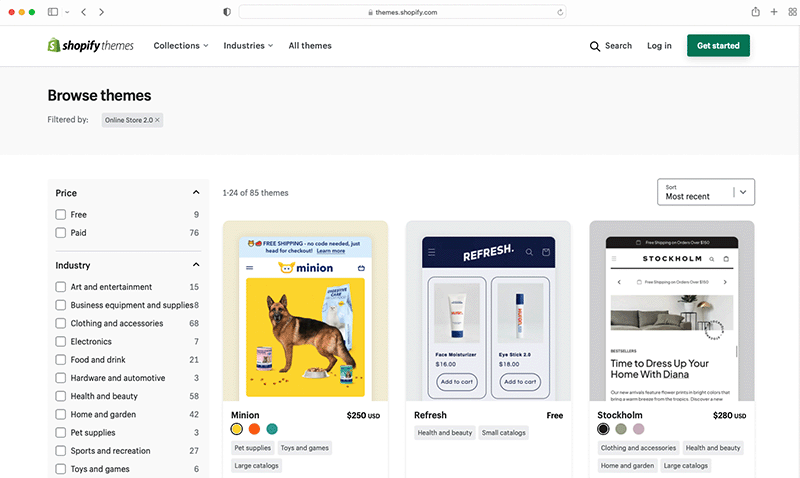Click the privacy shield icon
This screenshot has width=800, height=478.
pyautogui.click(x=227, y=12)
